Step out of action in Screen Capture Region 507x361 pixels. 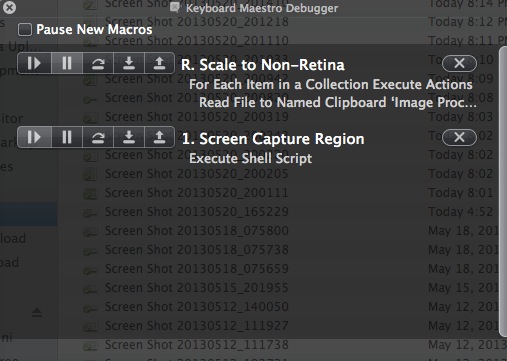[x=159, y=137]
